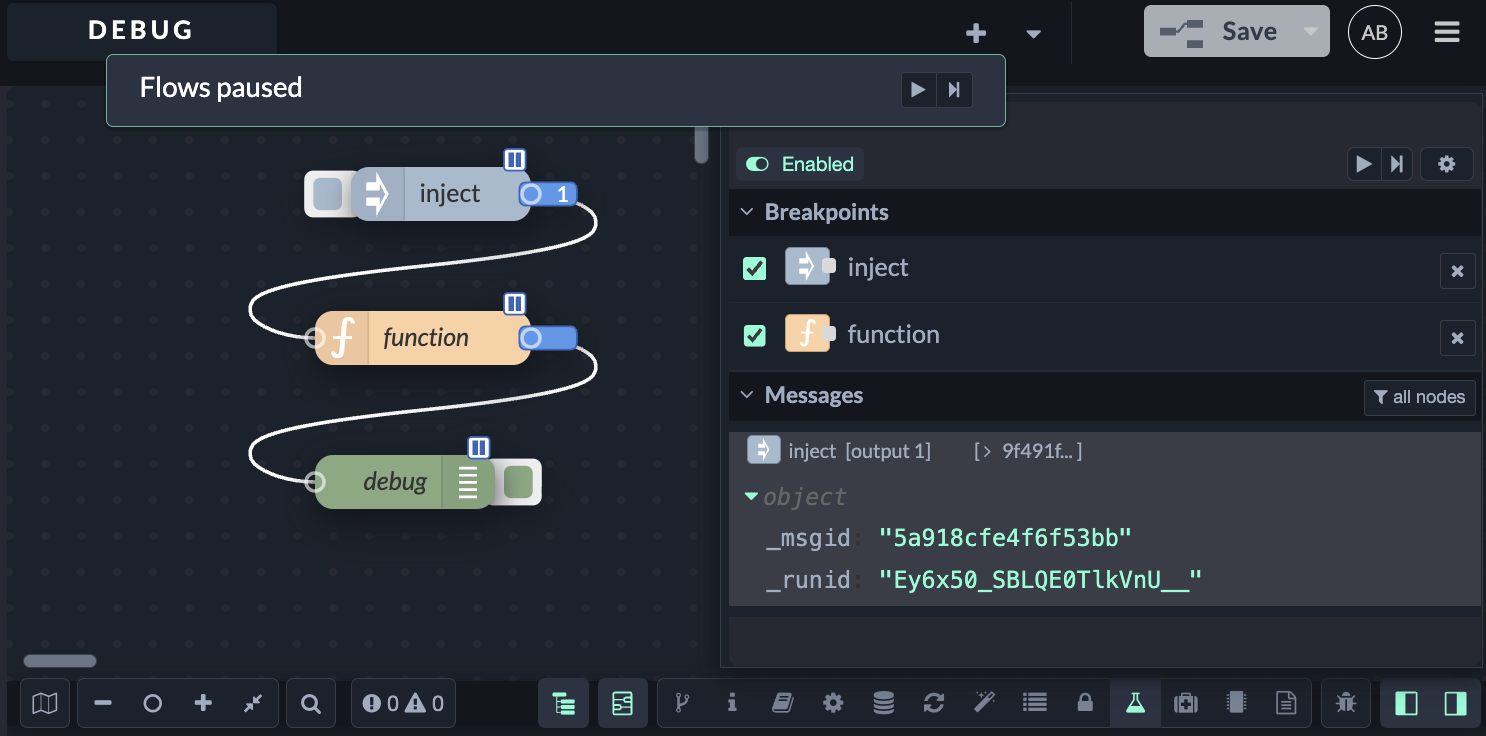Toggle the right sidebar panel
This screenshot has height=736, width=1486.
[1455, 704]
